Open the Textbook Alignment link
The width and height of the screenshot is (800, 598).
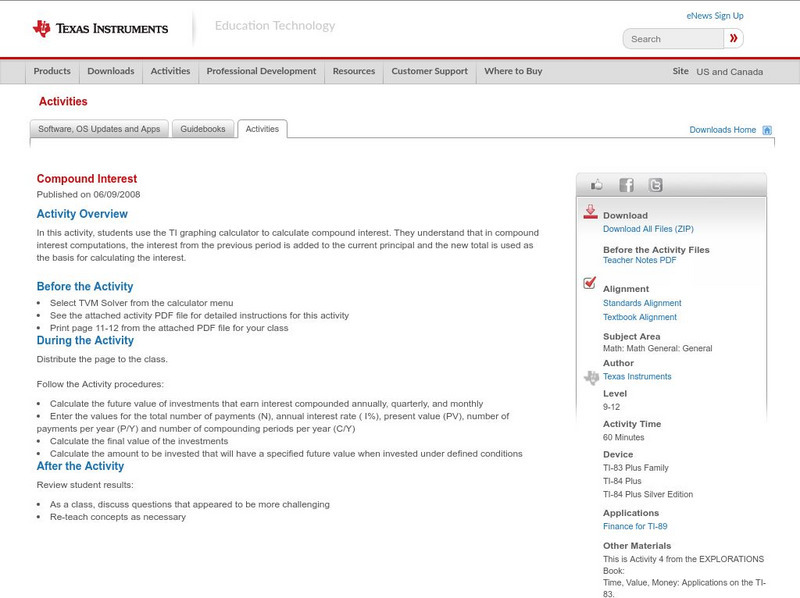point(640,317)
